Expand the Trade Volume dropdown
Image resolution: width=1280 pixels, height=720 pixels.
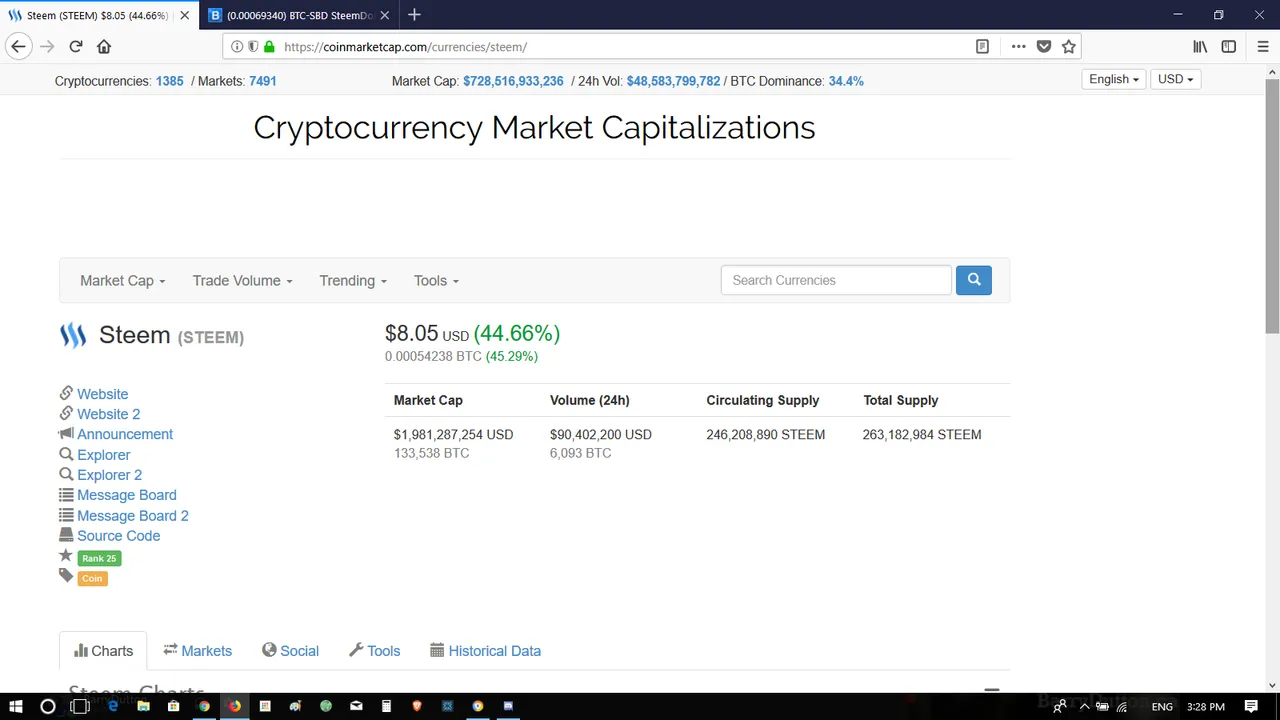click(243, 281)
